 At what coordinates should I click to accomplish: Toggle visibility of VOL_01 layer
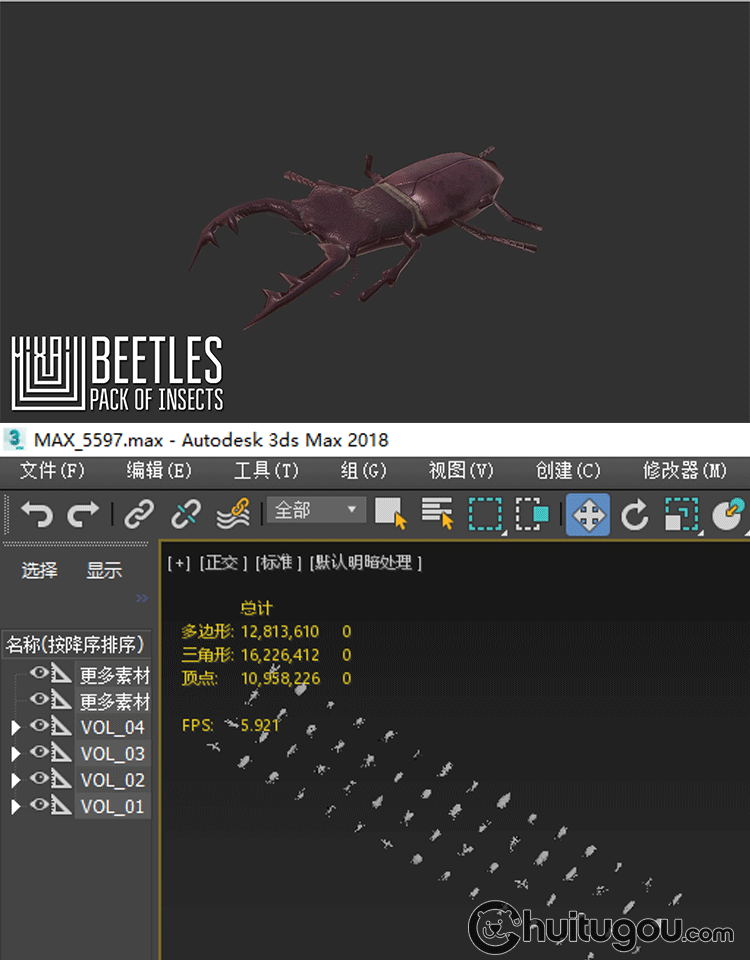(40, 806)
